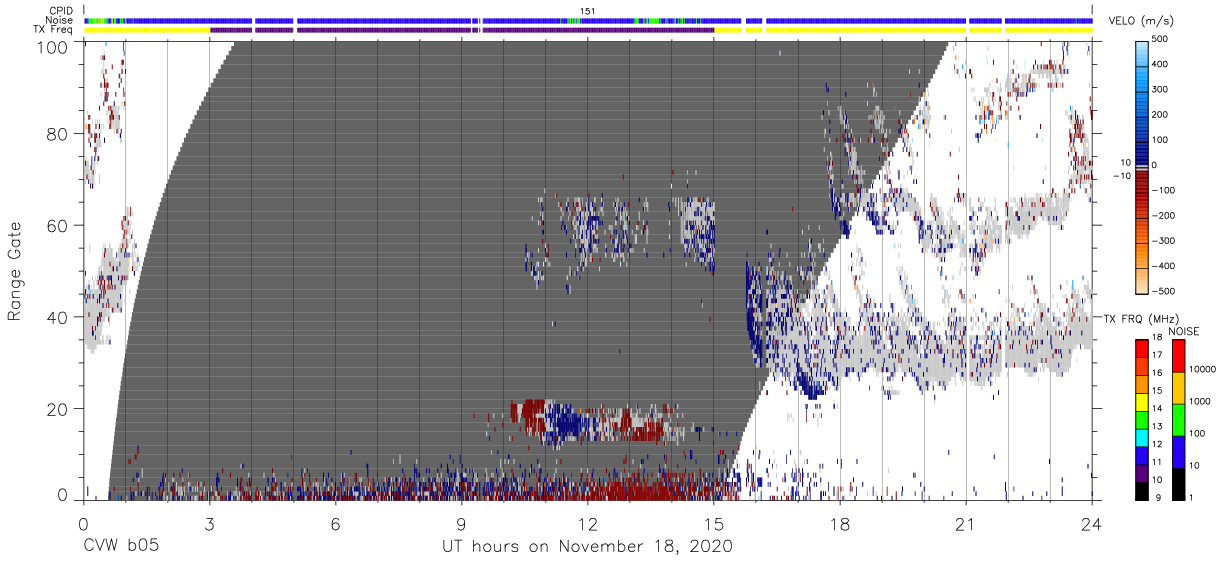Click the yellow TX Freq bar segment before 3 UT
1228x567 pixels.
[147, 30]
